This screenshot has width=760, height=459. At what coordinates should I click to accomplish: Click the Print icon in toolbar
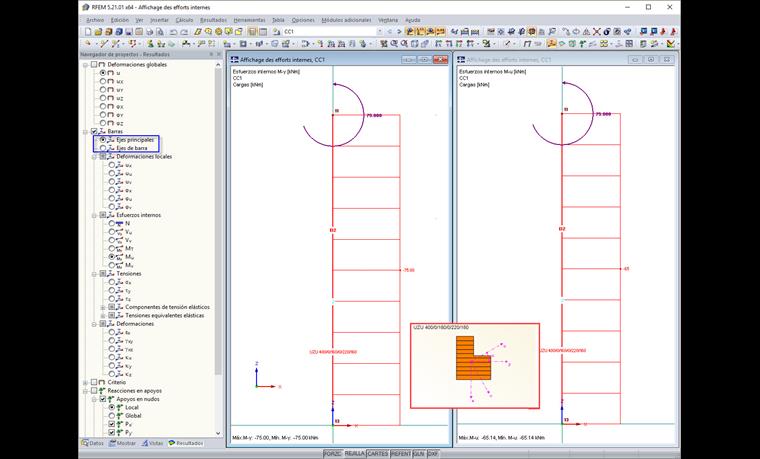[x=150, y=32]
